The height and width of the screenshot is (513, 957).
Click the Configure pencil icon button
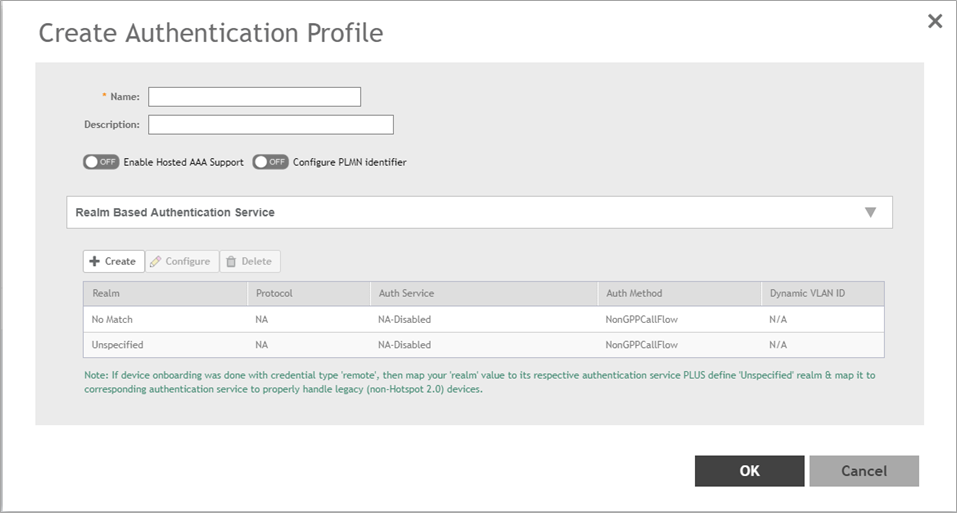click(x=181, y=261)
